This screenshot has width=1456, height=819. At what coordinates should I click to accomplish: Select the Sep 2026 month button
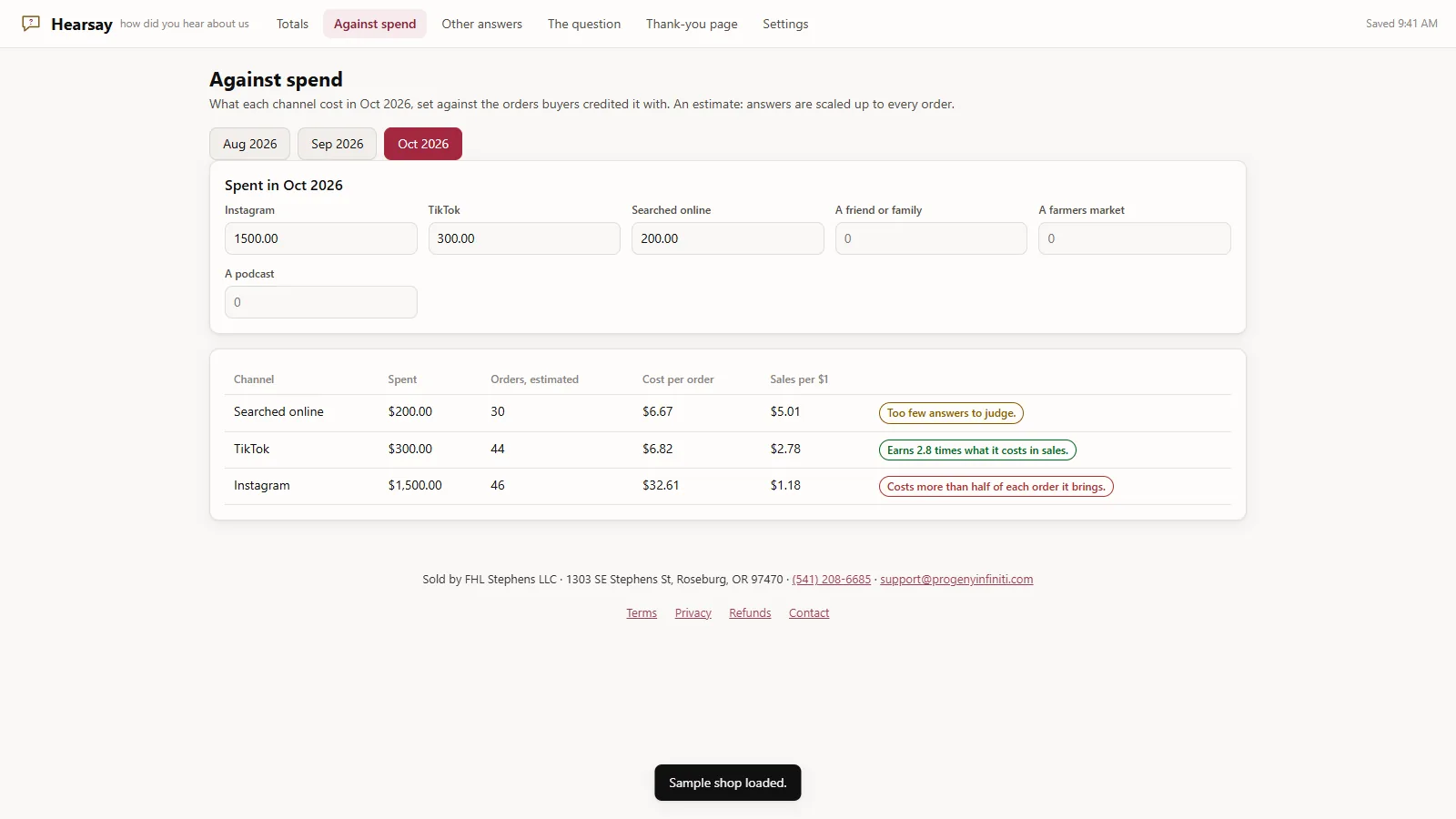(338, 144)
